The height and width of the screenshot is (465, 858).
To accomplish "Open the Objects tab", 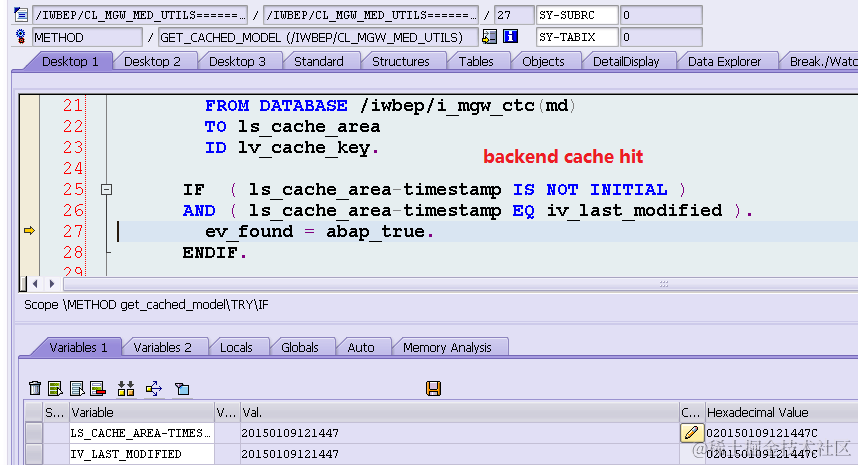I will pos(543,61).
